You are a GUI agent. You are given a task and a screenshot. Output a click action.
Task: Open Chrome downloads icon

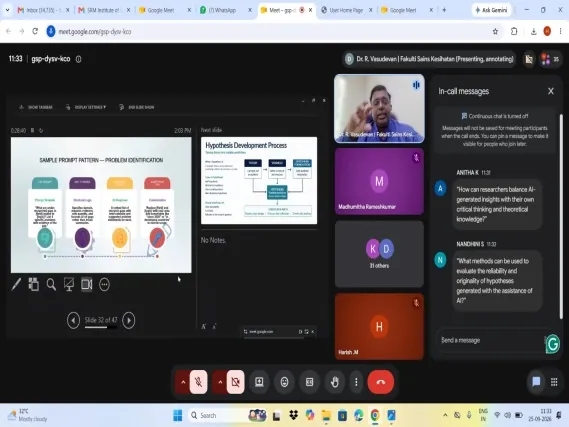533,32
